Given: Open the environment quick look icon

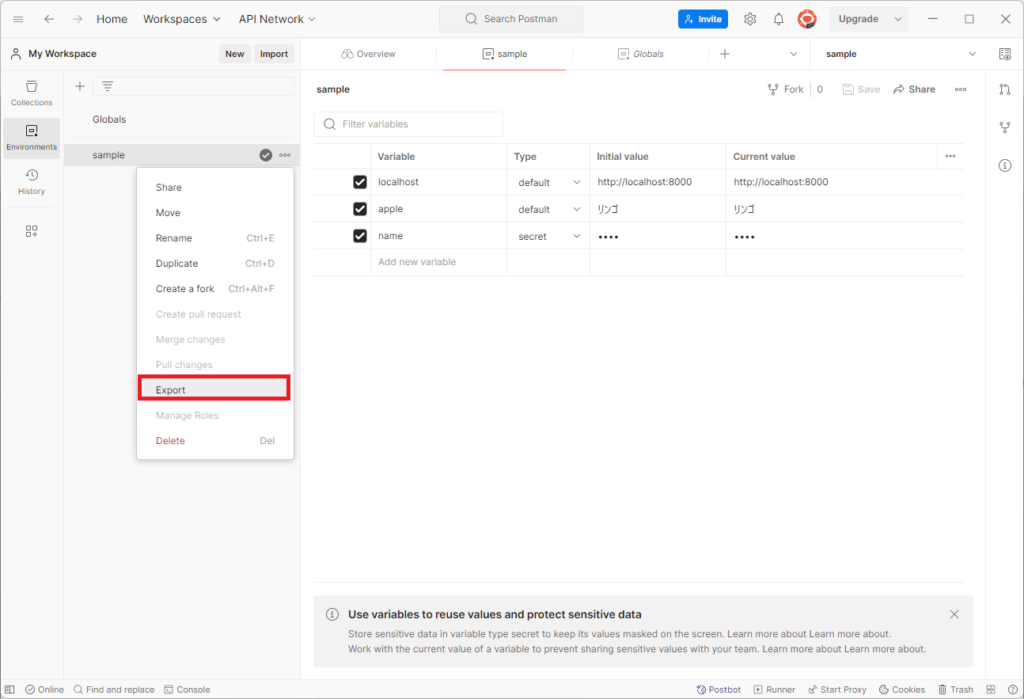Looking at the screenshot, I should pos(1005,54).
